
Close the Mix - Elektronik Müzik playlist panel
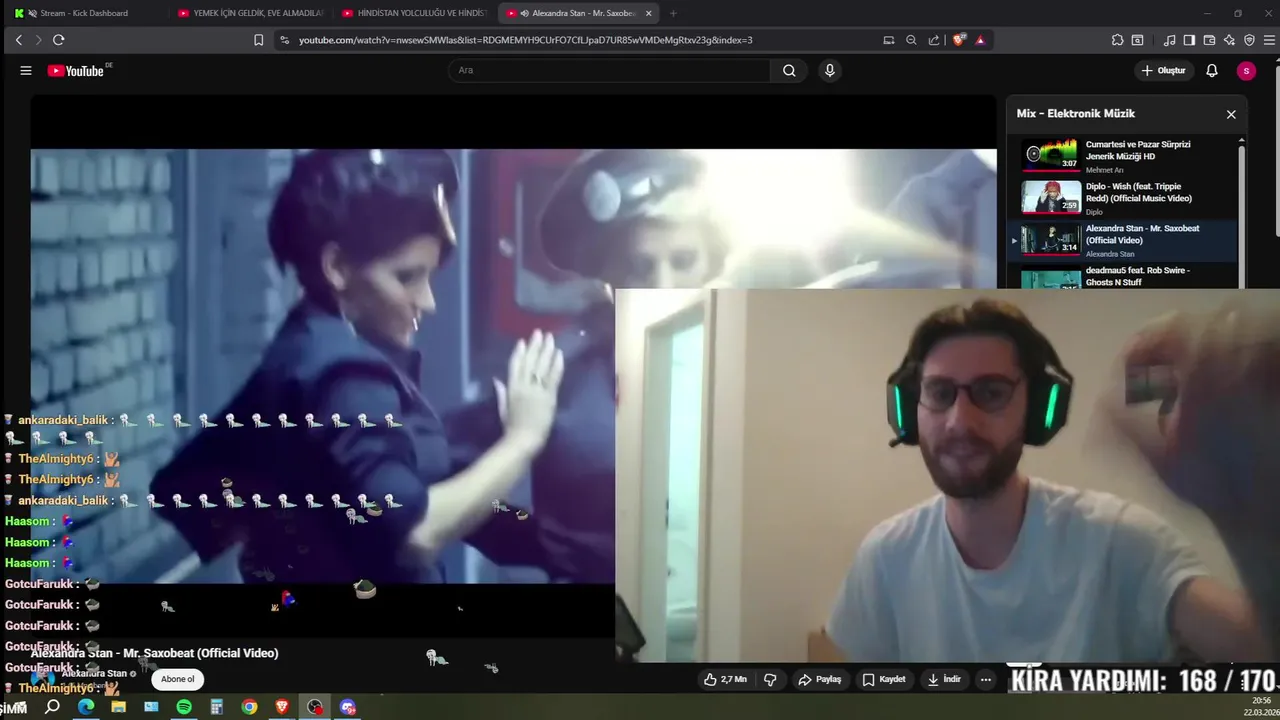coord(1231,114)
